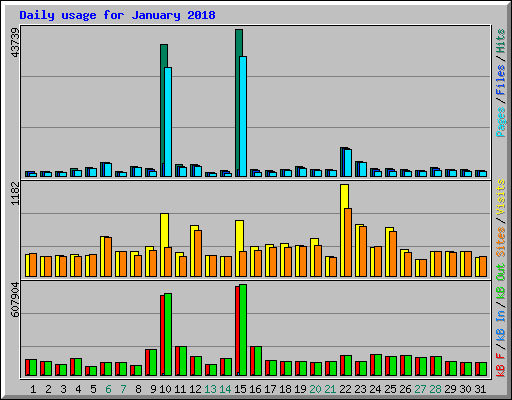Click green weekend day label '21'

tap(330, 389)
